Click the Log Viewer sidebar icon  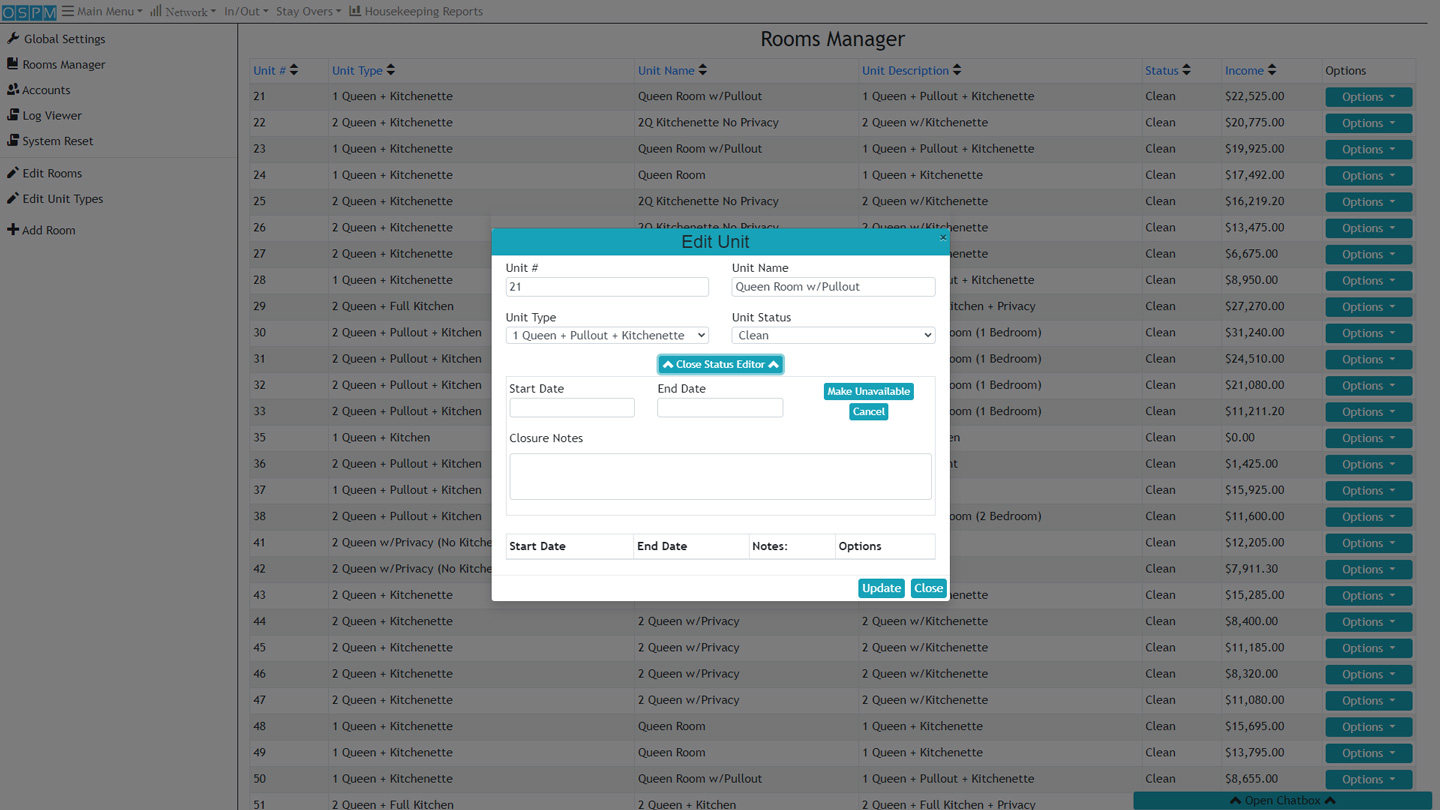click(13, 114)
